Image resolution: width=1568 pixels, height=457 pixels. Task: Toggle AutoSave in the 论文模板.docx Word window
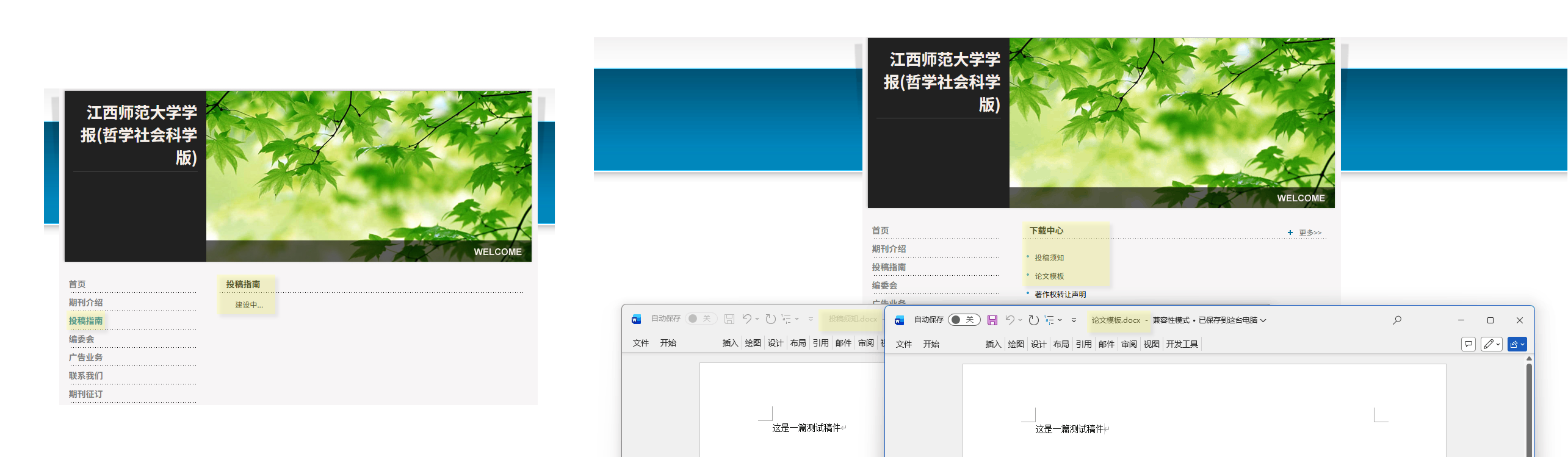(x=964, y=320)
